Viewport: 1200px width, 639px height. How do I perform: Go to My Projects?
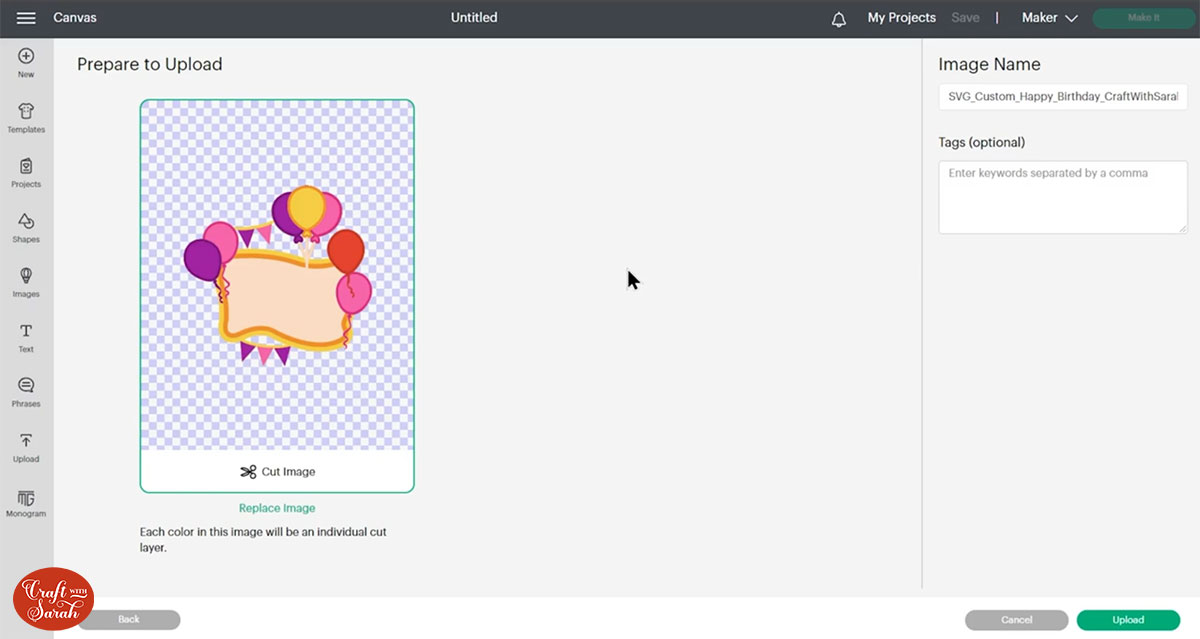tap(901, 17)
